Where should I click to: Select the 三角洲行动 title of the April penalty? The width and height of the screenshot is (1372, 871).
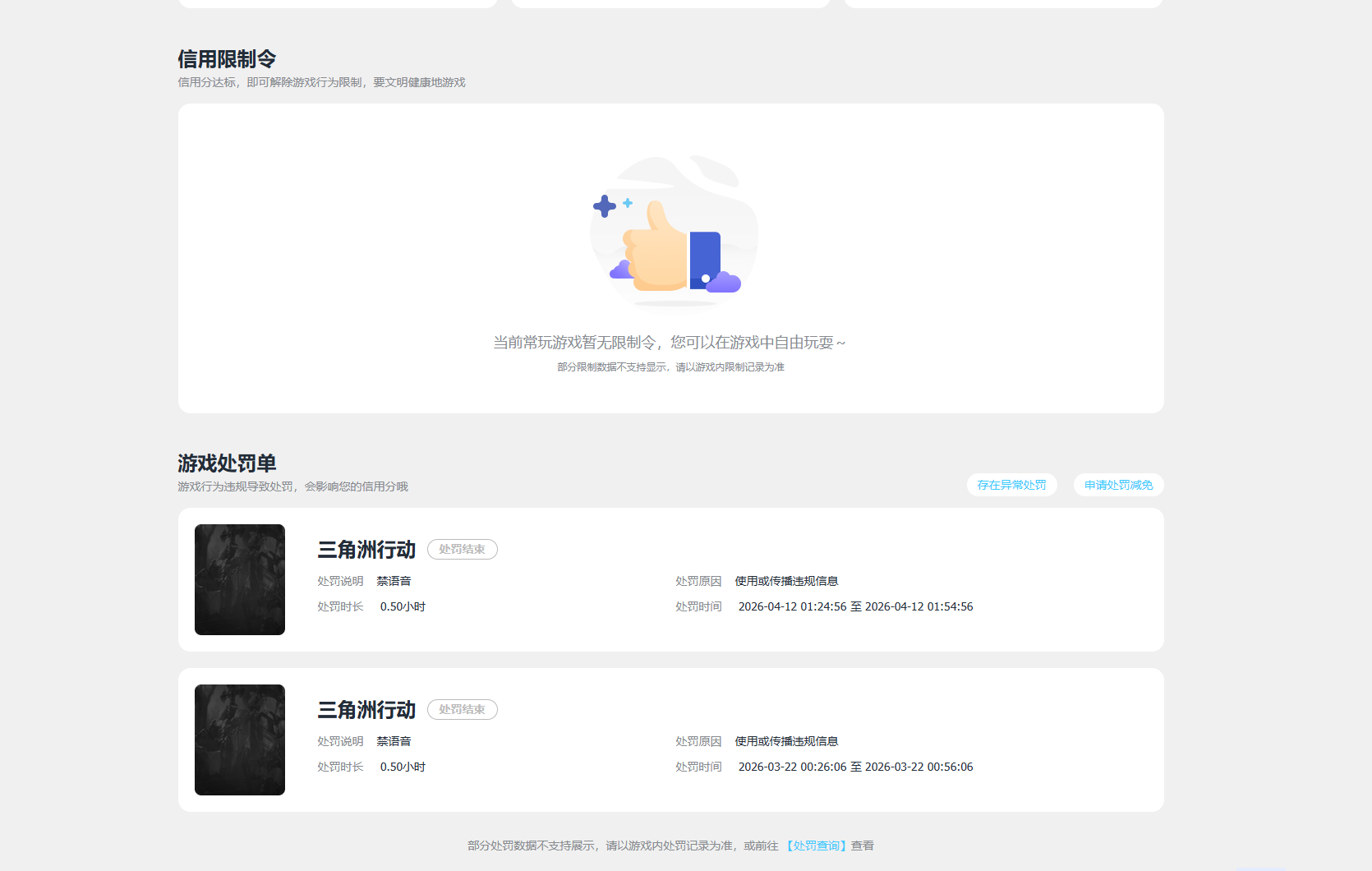366,550
